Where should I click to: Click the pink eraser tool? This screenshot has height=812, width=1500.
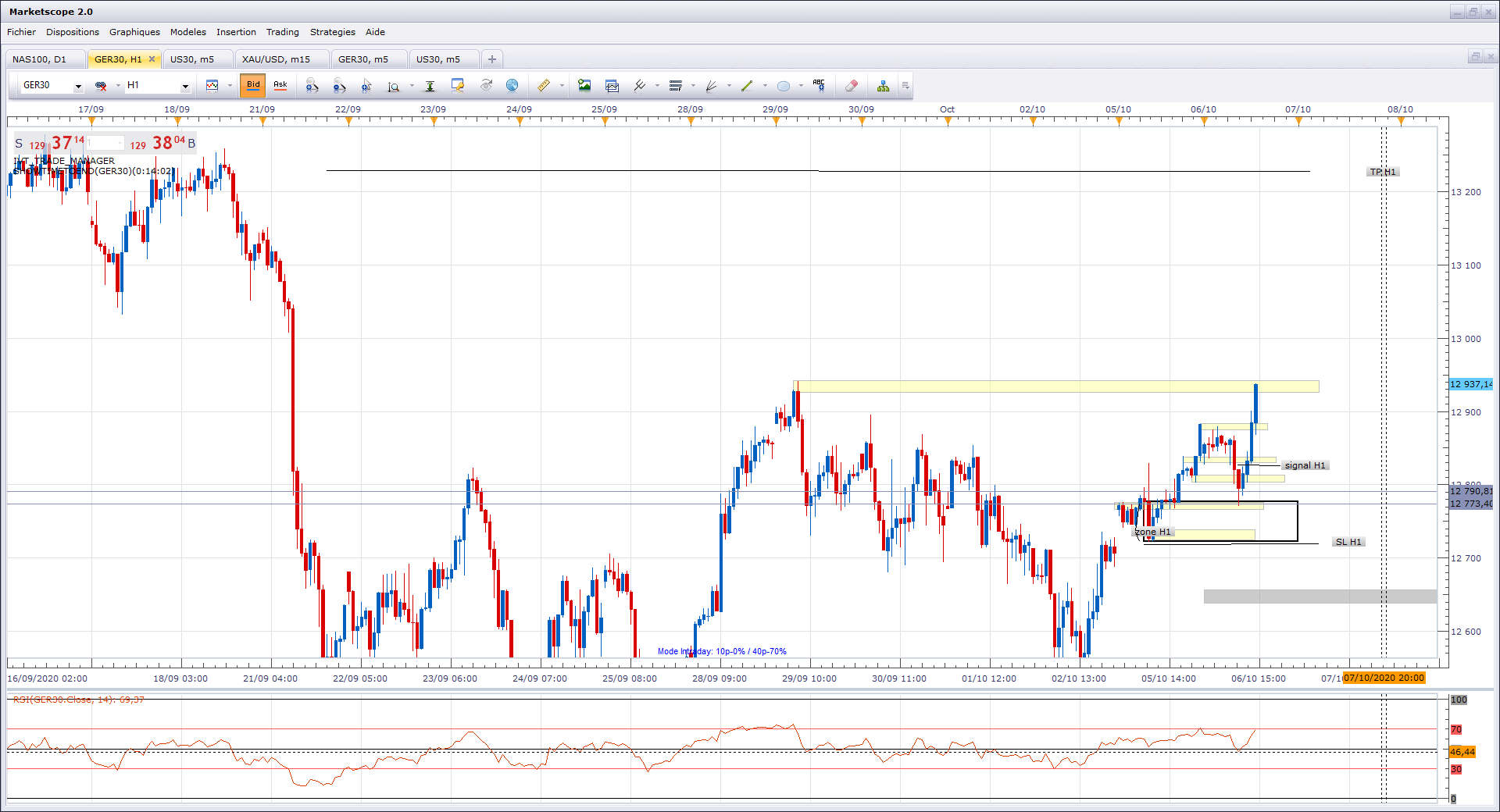point(852,85)
